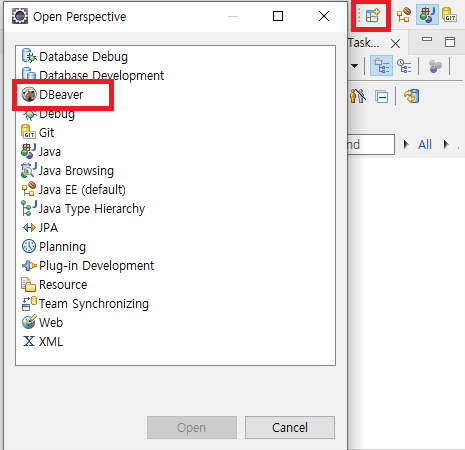Viewport: 465px width, 450px height.
Task: Click the DBeaver beaver icon
Action: [29, 94]
